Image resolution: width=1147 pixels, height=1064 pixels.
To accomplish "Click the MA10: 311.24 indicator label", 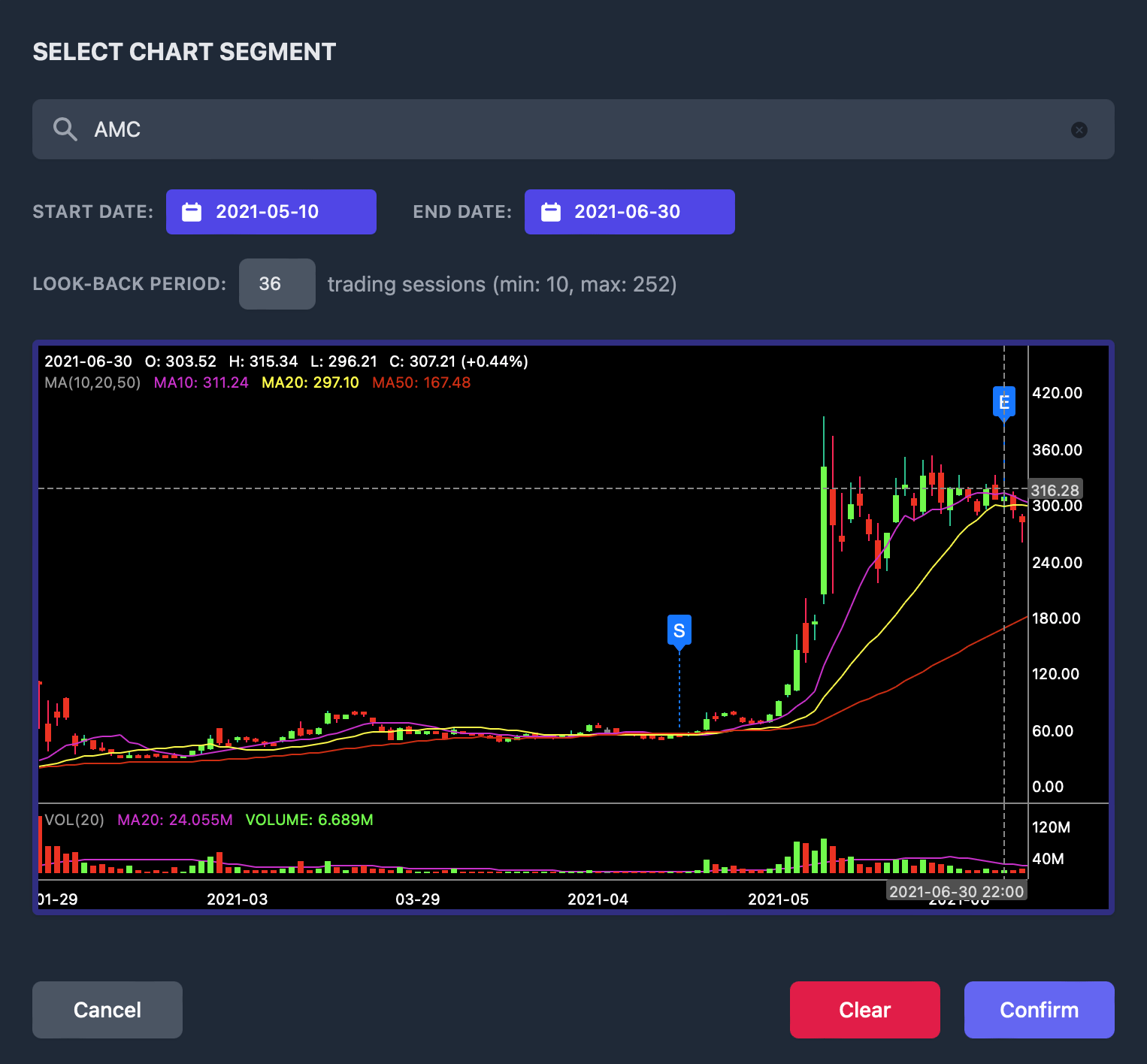I will (x=201, y=382).
